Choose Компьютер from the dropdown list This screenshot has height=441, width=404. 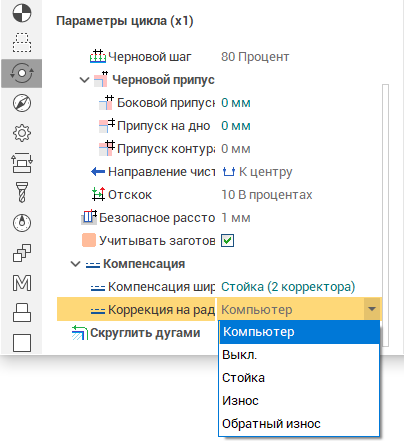pyautogui.click(x=299, y=332)
